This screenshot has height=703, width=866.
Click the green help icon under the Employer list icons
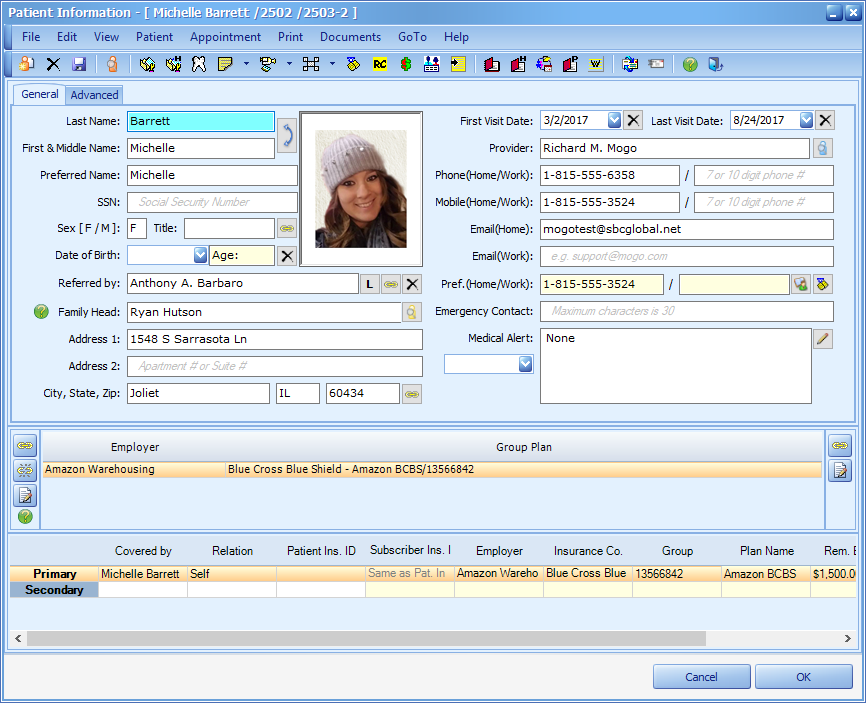pyautogui.click(x=25, y=516)
